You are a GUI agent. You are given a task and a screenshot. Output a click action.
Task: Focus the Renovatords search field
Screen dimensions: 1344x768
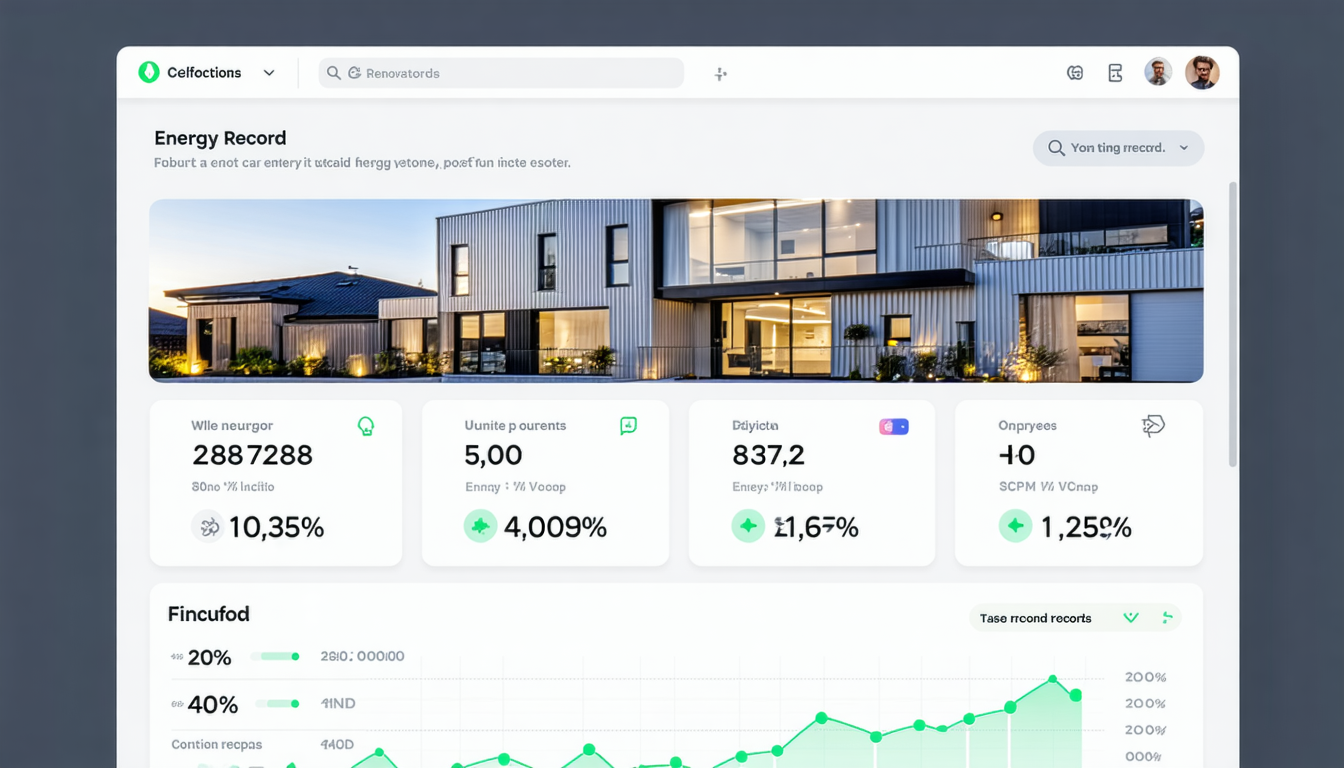coord(501,73)
